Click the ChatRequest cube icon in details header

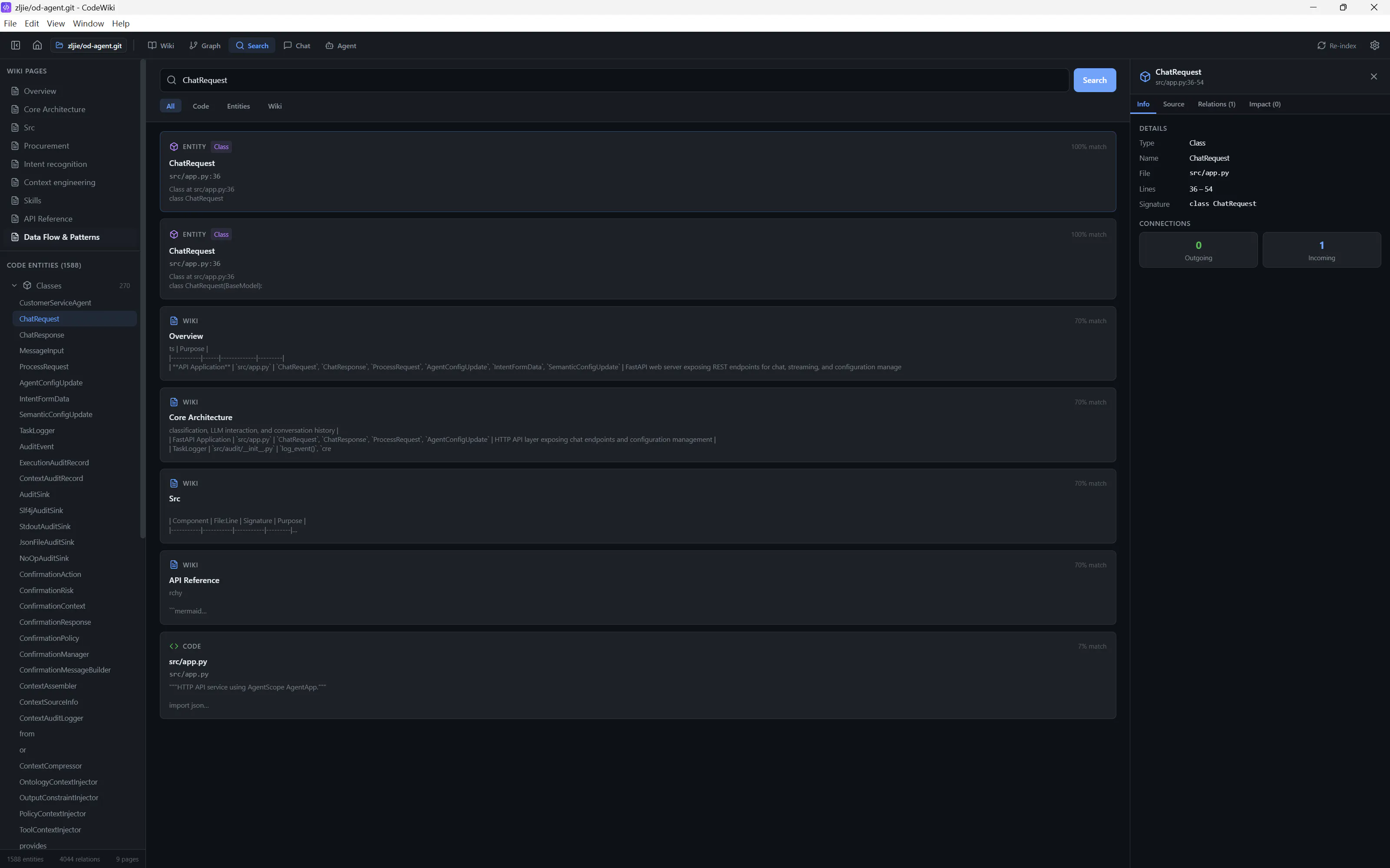1145,77
